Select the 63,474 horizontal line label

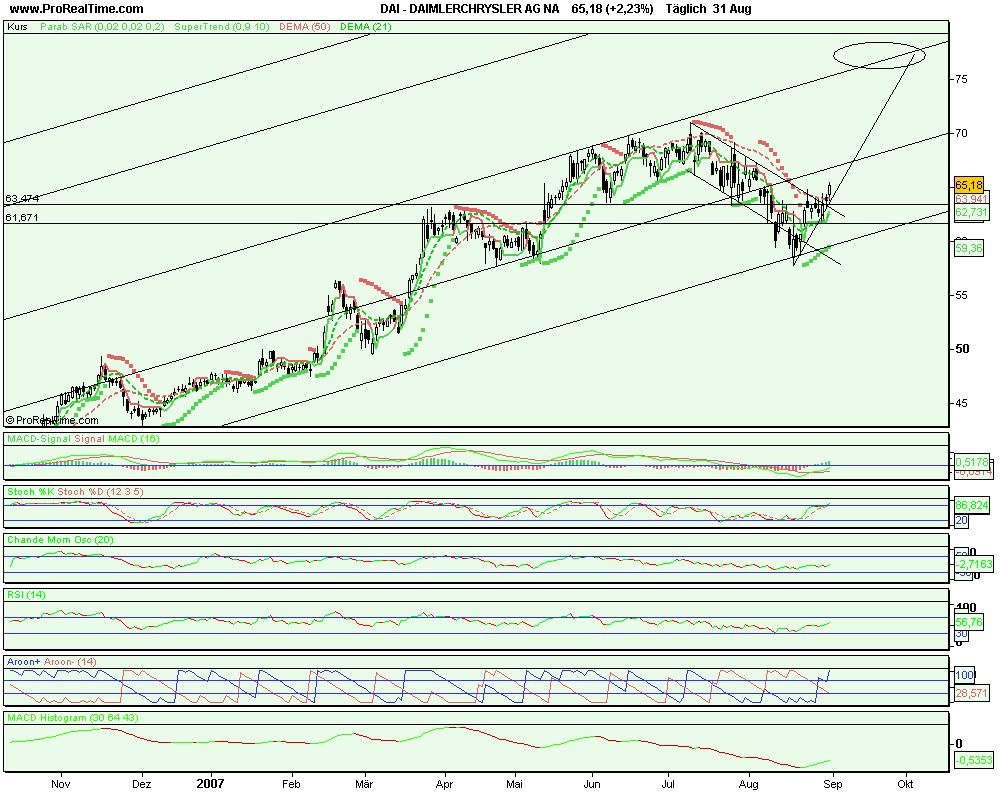[x=22, y=199]
